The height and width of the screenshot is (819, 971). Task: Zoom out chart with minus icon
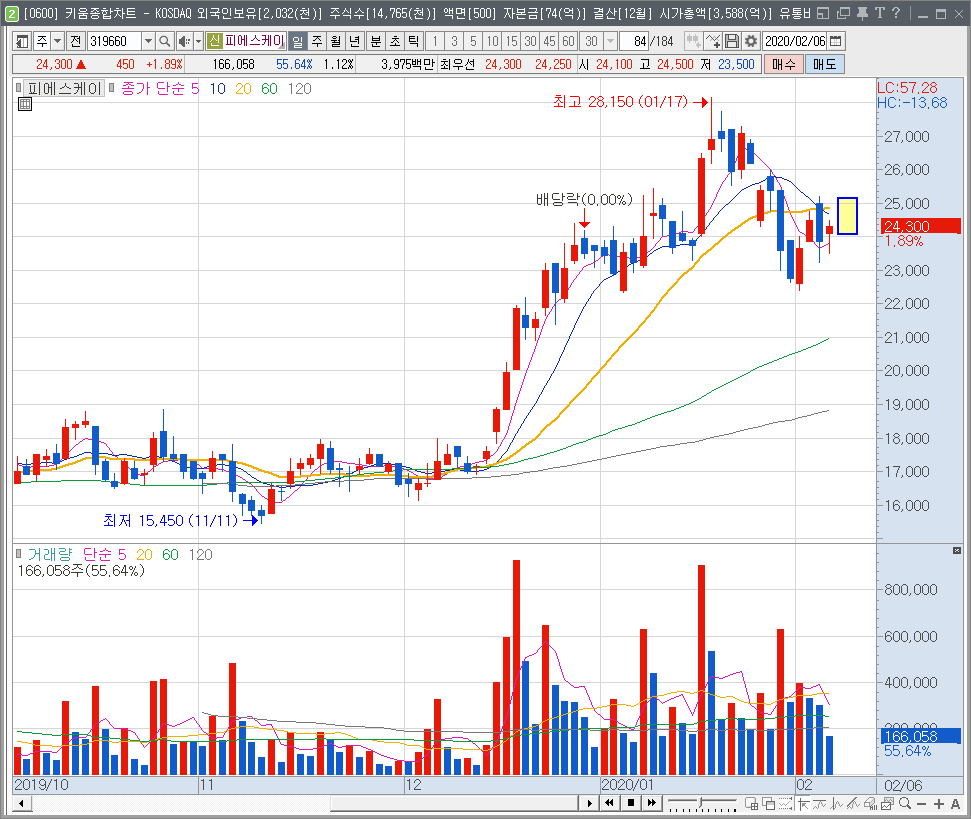point(921,804)
